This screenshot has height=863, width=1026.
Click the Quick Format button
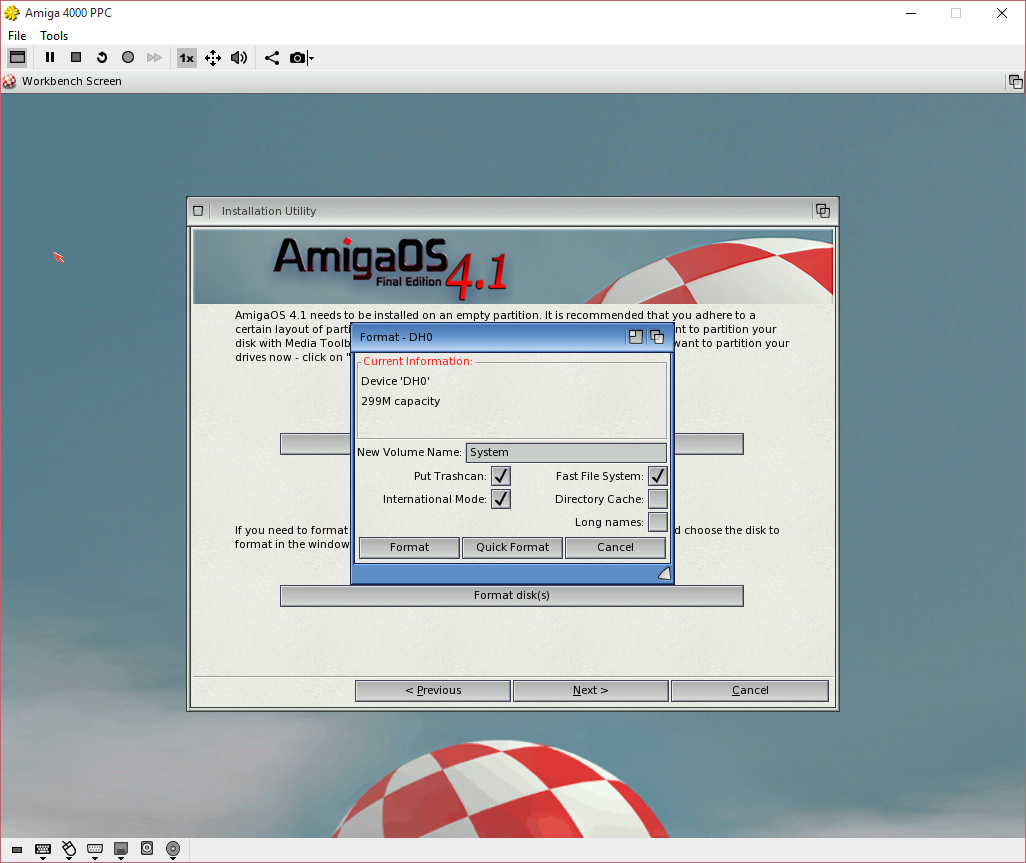512,547
